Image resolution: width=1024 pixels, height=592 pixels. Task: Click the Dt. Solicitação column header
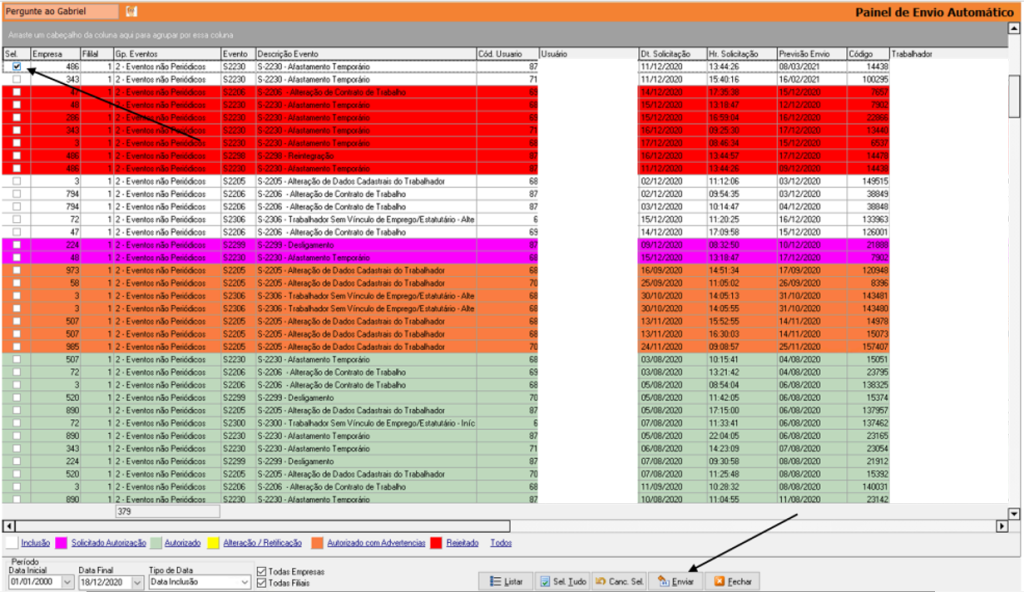pyautogui.click(x=673, y=54)
